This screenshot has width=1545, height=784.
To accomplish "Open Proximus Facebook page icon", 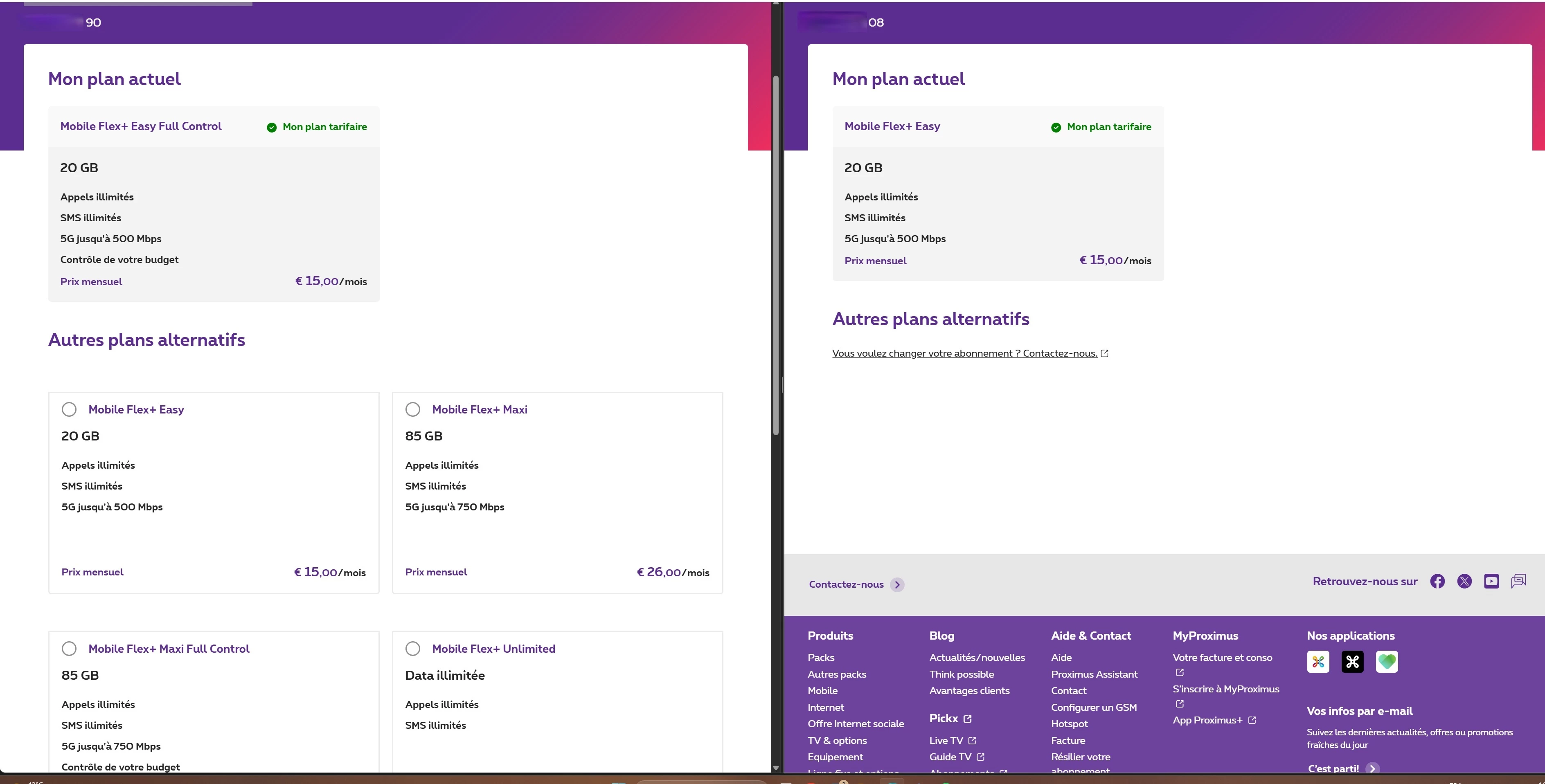I will click(1437, 581).
